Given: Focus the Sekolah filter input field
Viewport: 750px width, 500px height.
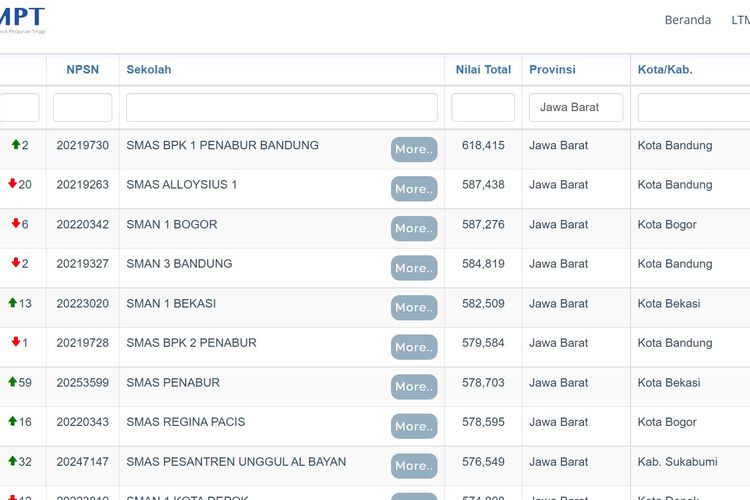Looking at the screenshot, I should click(282, 107).
